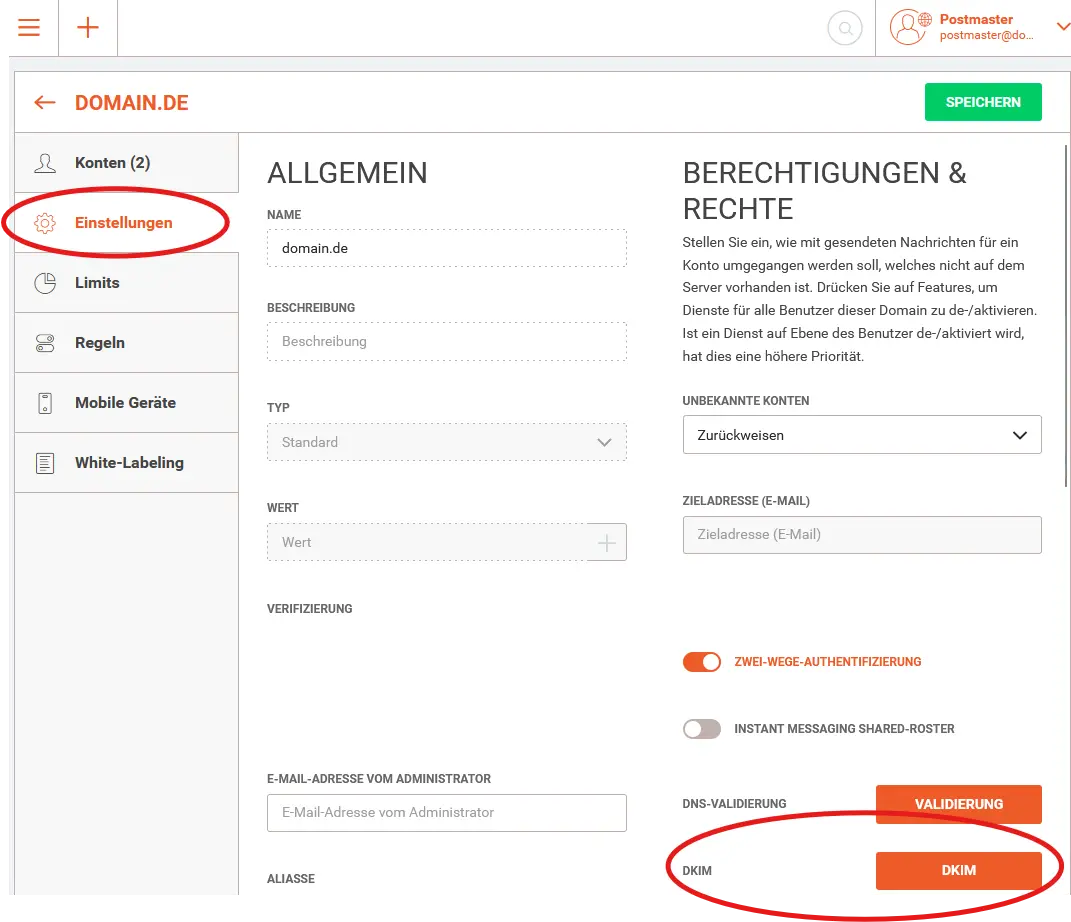Click the DNS-VALIDIERUNG label

[734, 804]
